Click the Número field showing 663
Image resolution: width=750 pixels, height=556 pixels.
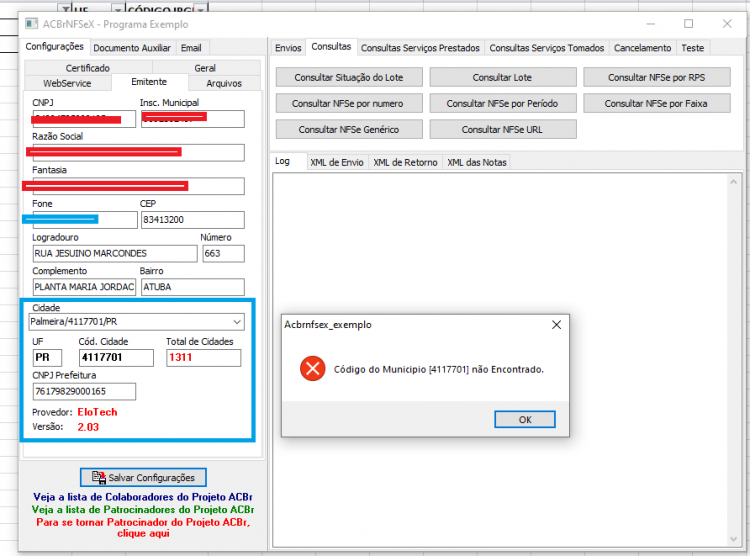click(x=223, y=254)
